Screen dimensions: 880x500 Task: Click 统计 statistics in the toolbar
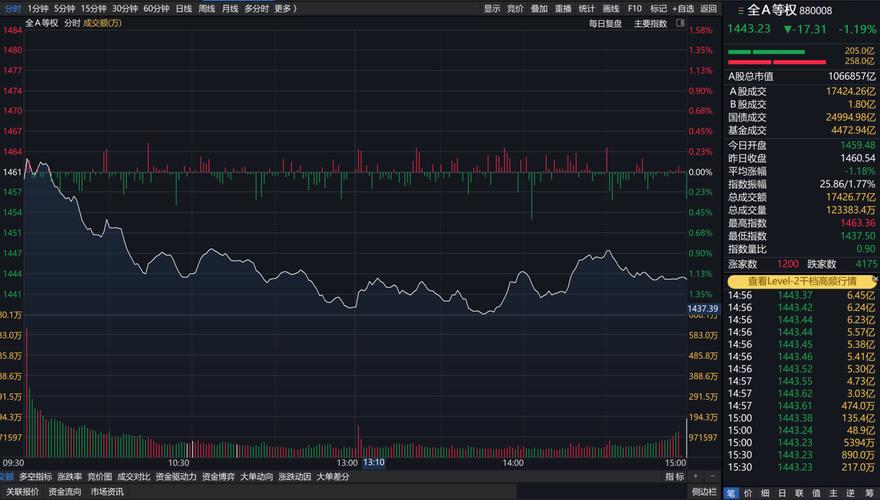586,8
